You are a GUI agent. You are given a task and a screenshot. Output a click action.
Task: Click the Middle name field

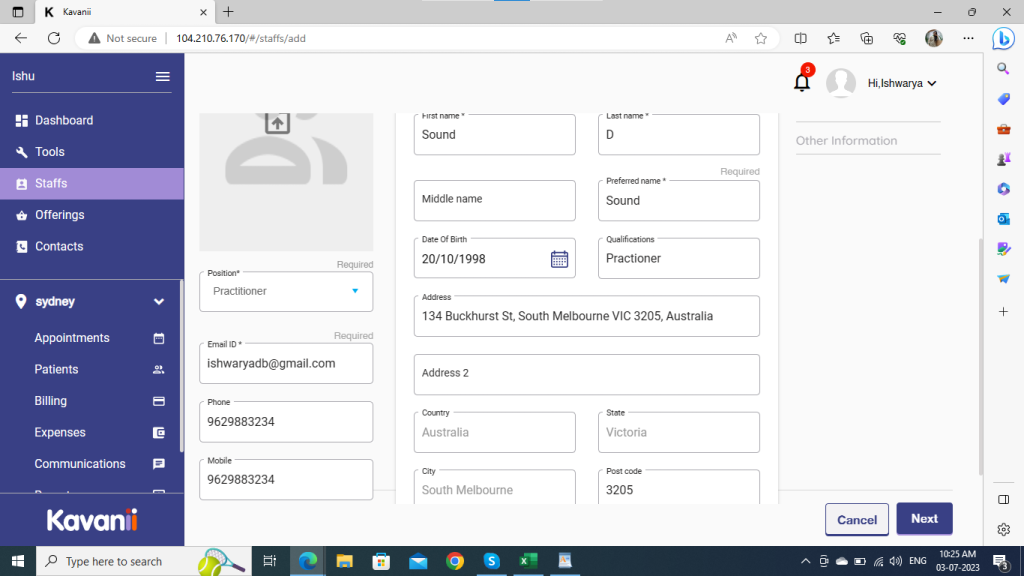494,200
